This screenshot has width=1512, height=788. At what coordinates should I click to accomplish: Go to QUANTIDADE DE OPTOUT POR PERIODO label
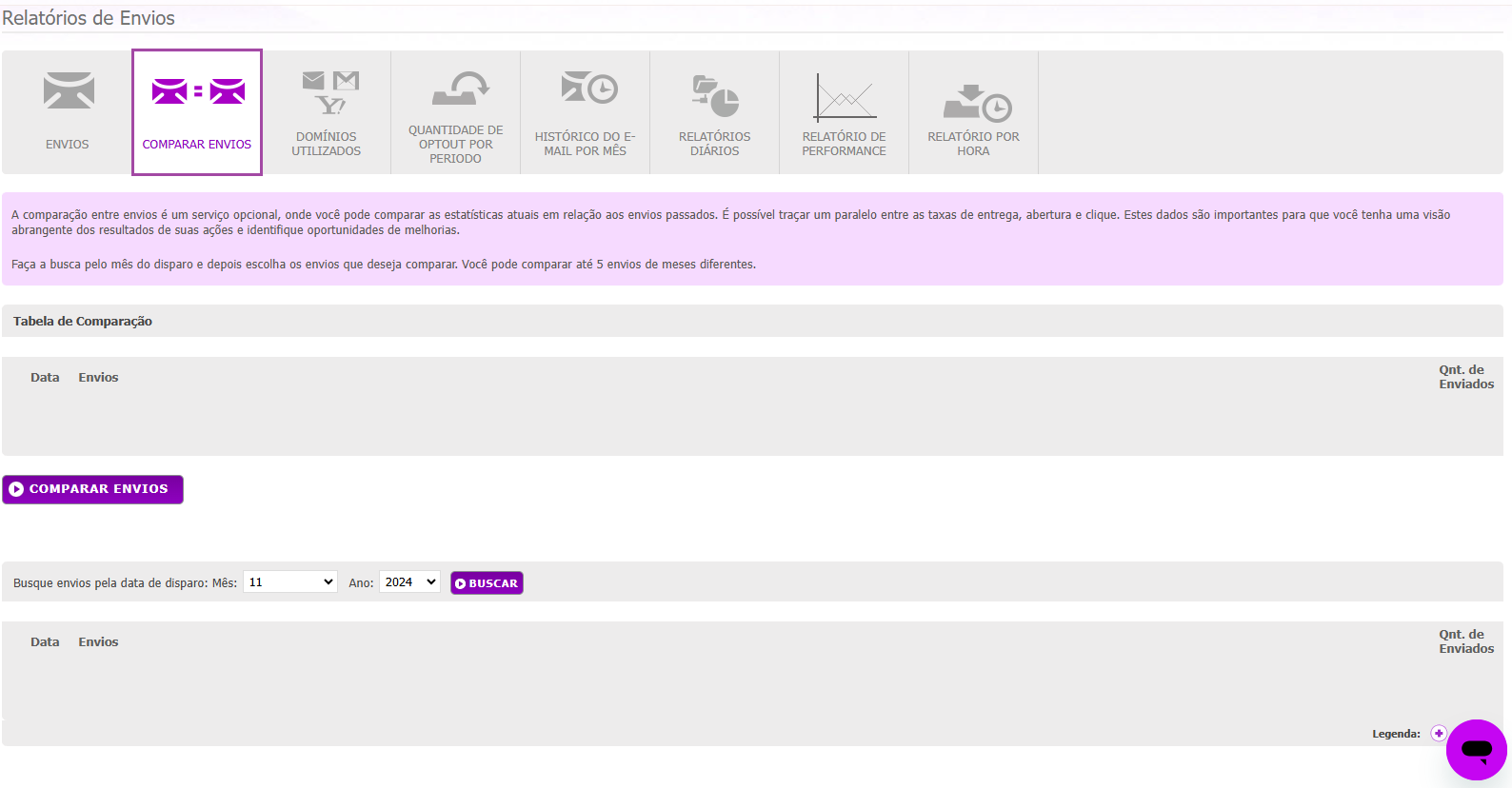coord(455,145)
